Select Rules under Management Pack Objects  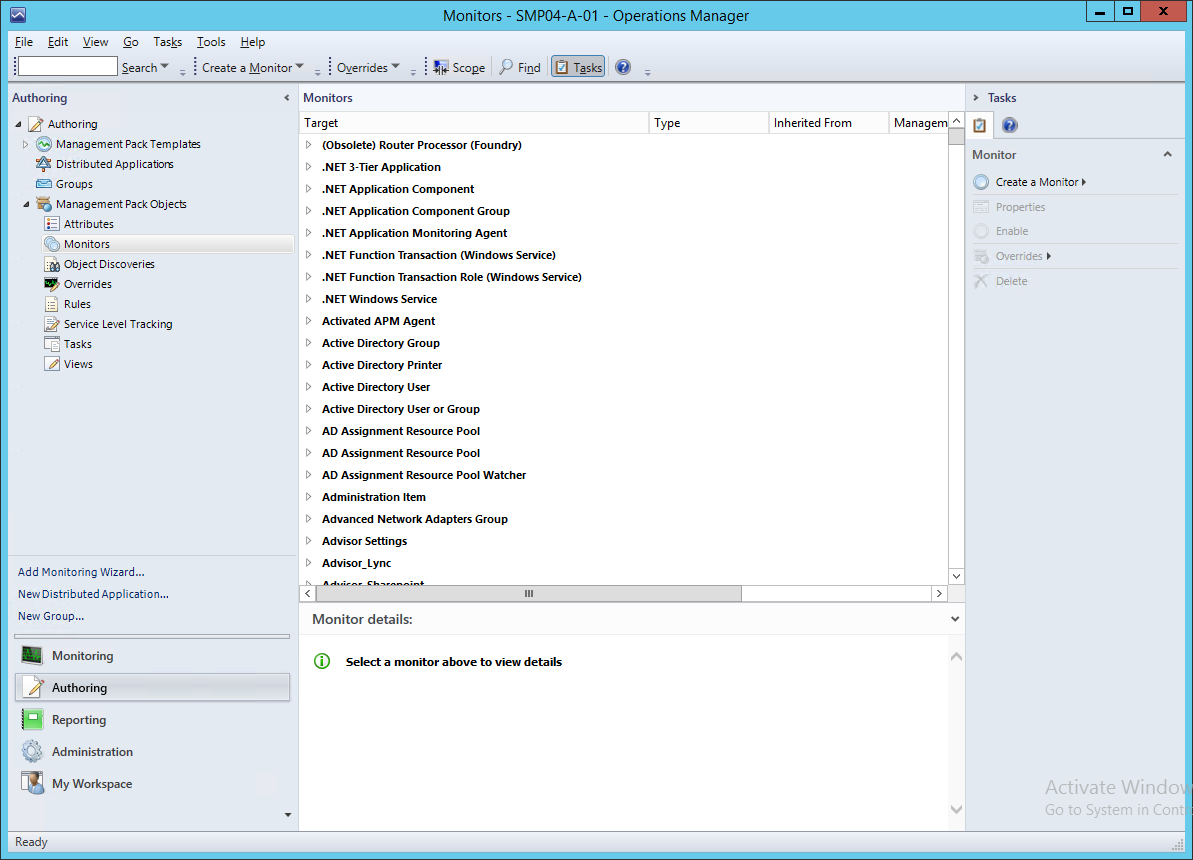(x=76, y=303)
